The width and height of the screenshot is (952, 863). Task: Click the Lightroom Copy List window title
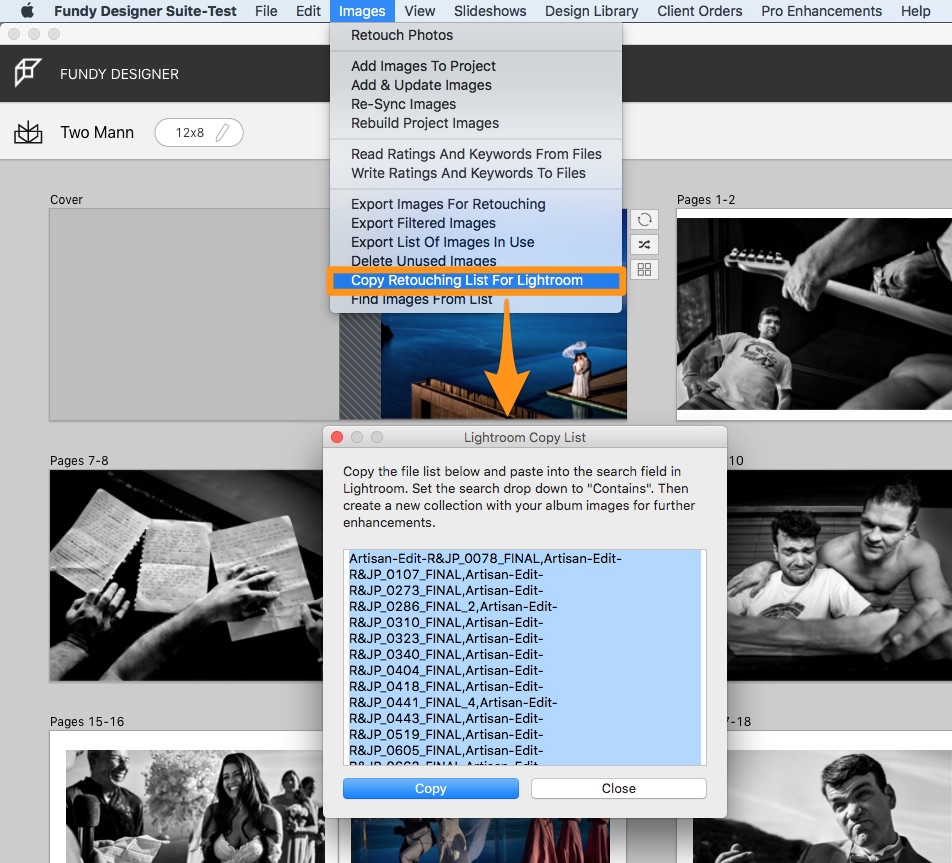point(525,437)
